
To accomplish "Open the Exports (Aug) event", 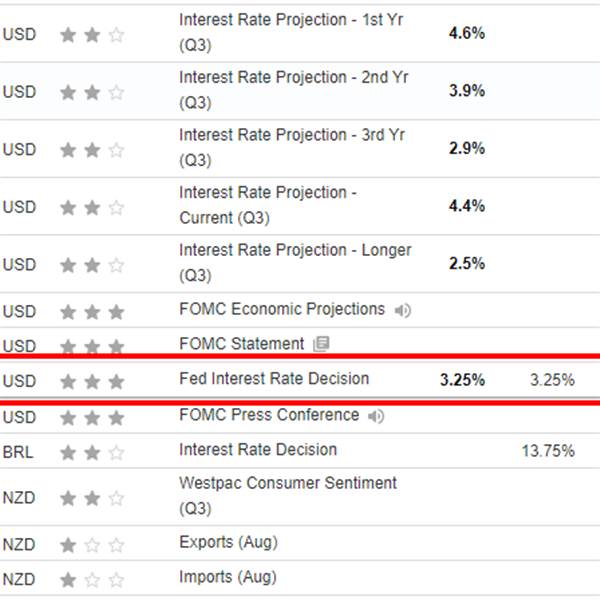I will [x=228, y=543].
